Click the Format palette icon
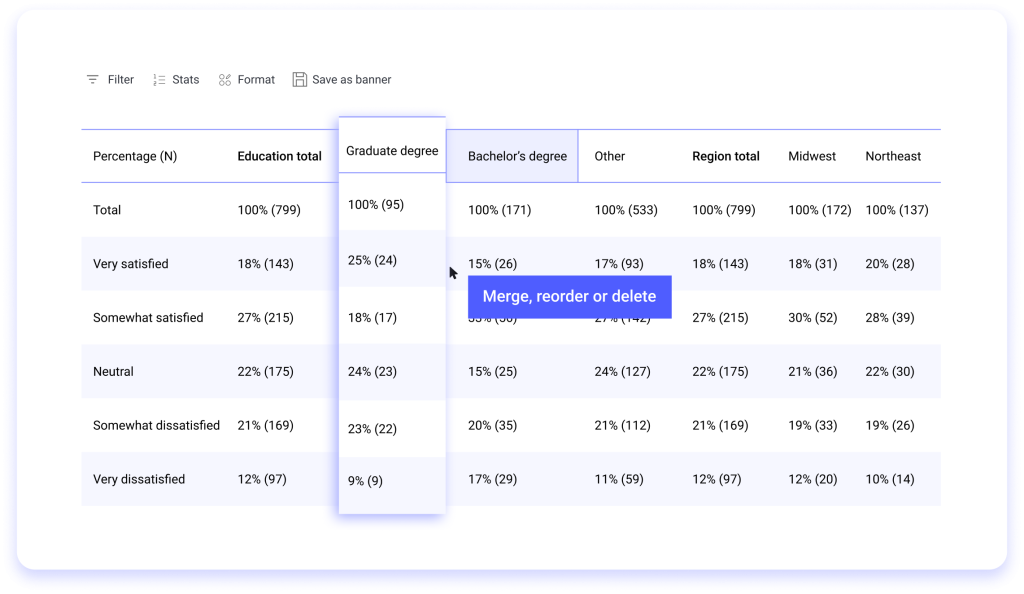Screen dimensions: 1024x594 tap(225, 80)
